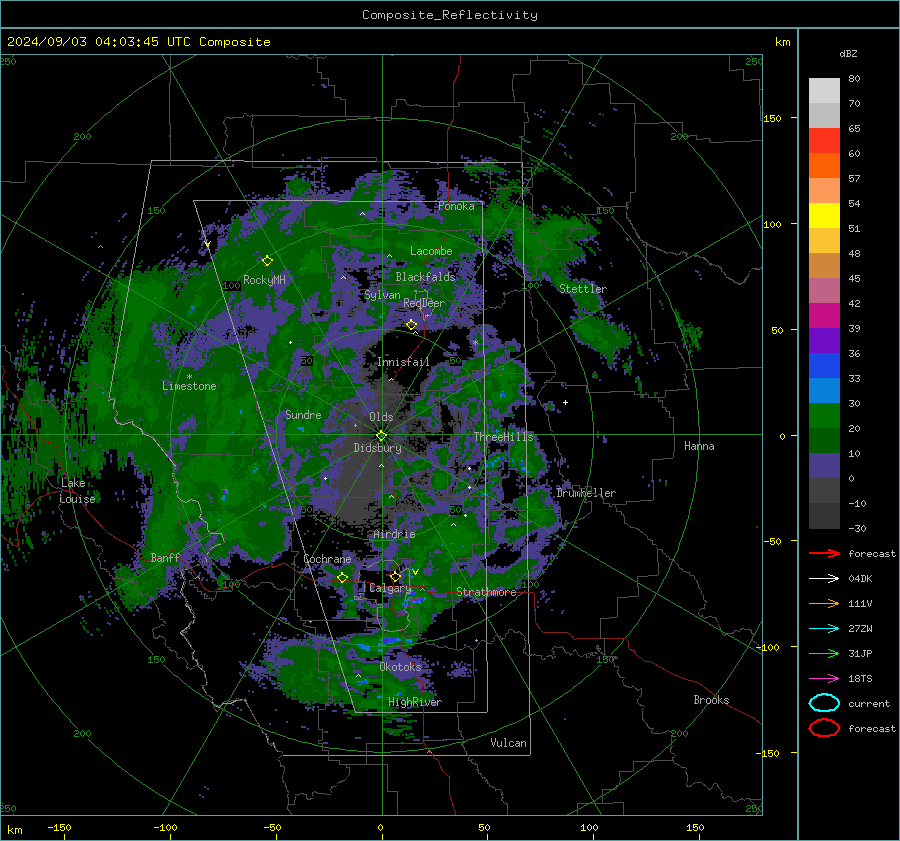The image size is (900, 841).
Task: Click the yellow diamond marker below Cochrane
Action: coord(342,578)
